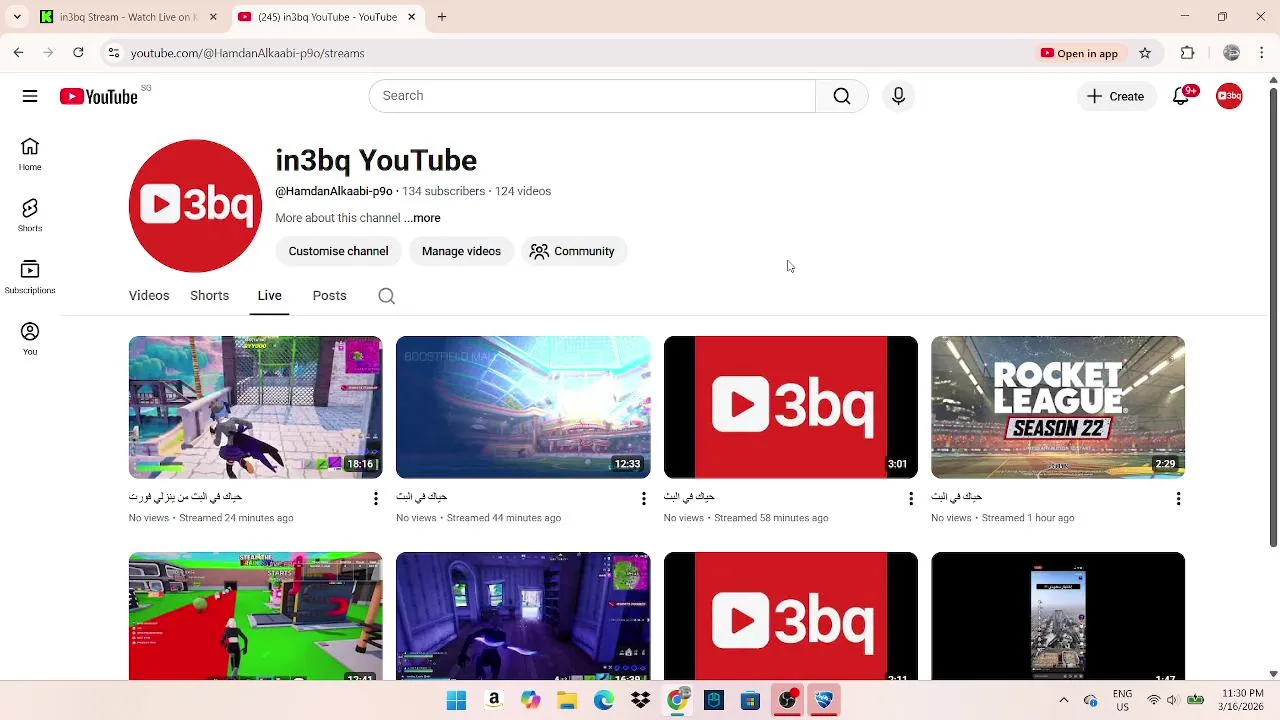The height and width of the screenshot is (720, 1280).
Task: Open the 18:16 Fortnite stream thumbnail
Action: [x=255, y=407]
